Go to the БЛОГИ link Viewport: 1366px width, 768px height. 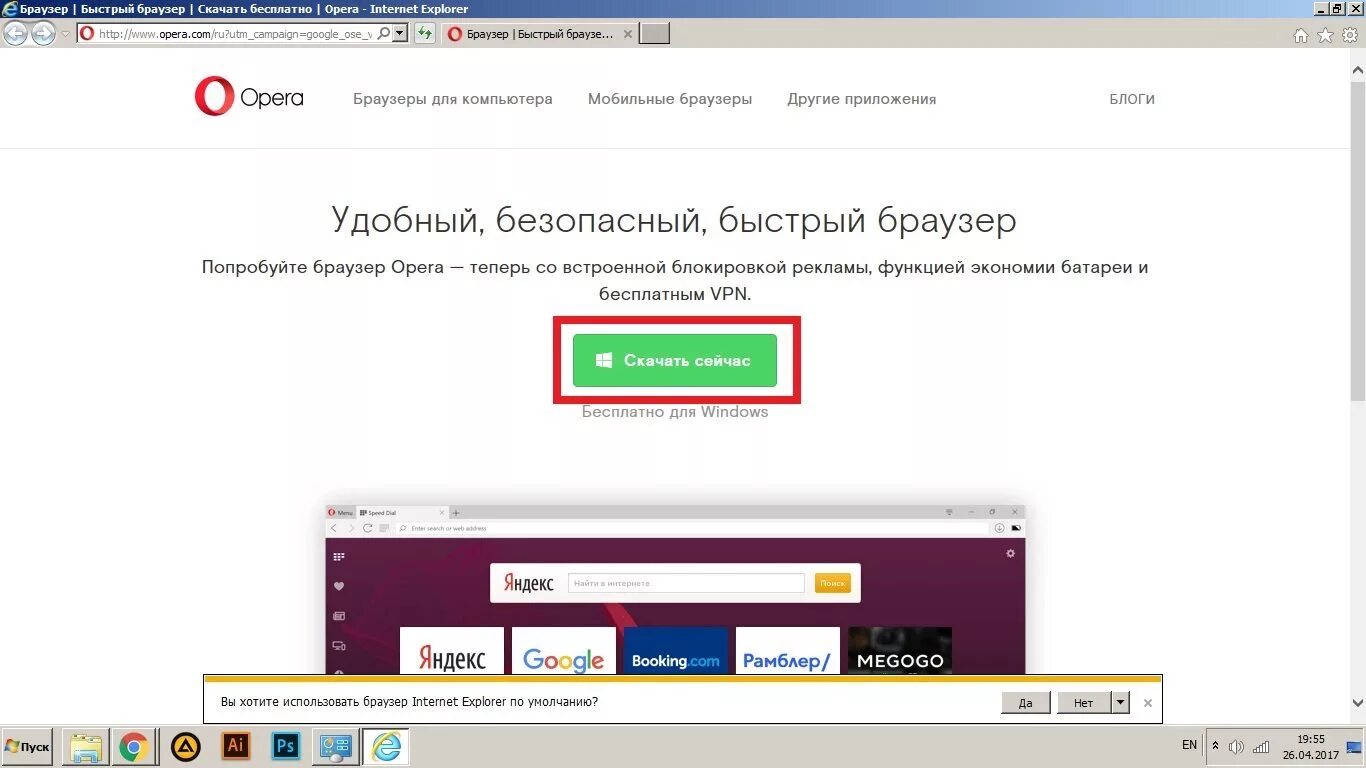1132,99
